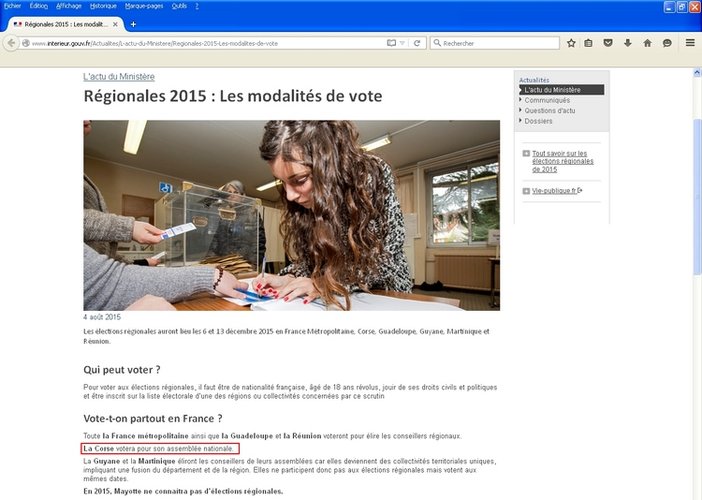Open the Historique menu
Viewport: 702px width, 500px height.
(103, 6)
